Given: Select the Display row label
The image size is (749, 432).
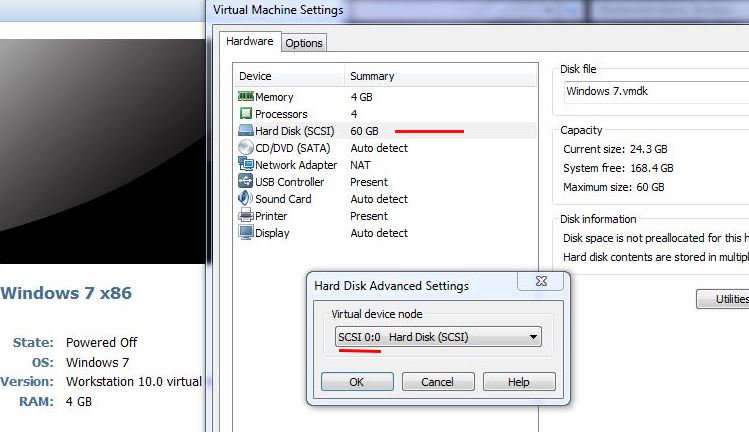Looking at the screenshot, I should point(272,233).
